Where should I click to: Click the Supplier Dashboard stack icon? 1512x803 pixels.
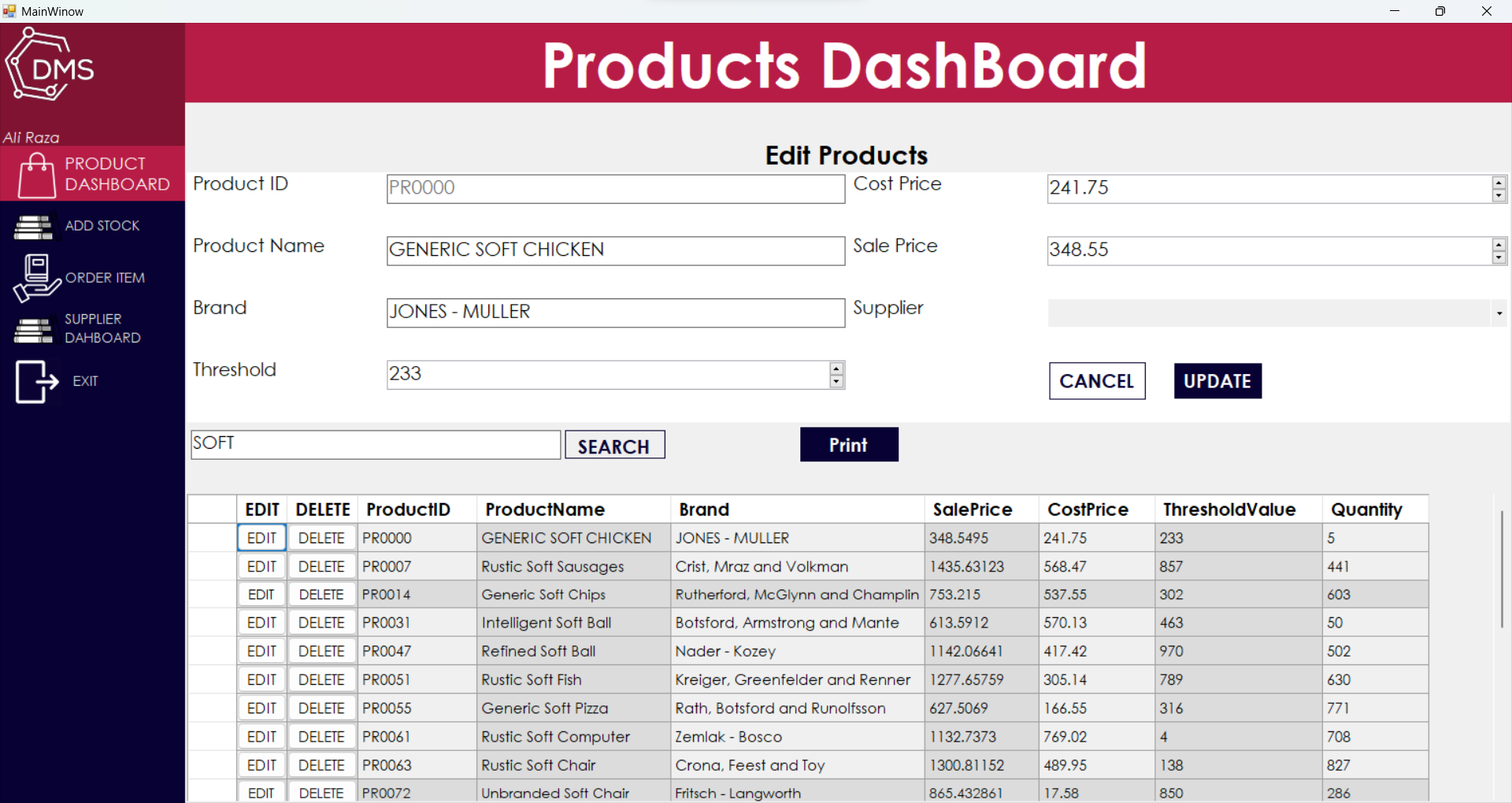click(33, 330)
